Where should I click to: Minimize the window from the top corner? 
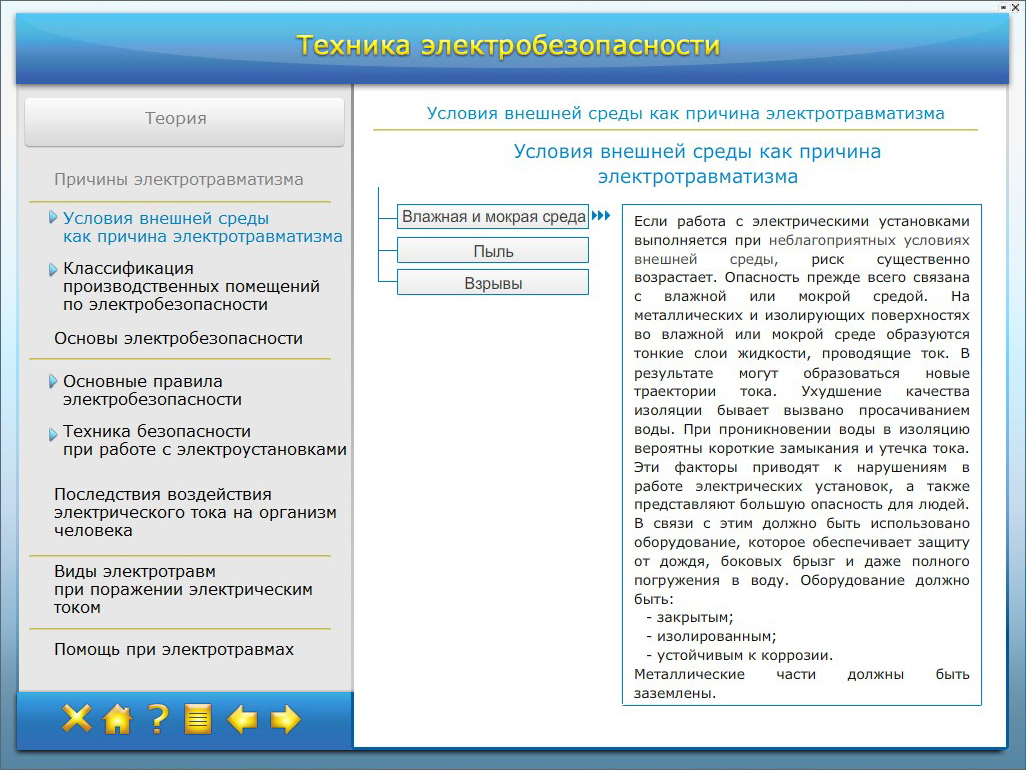pos(1004,6)
